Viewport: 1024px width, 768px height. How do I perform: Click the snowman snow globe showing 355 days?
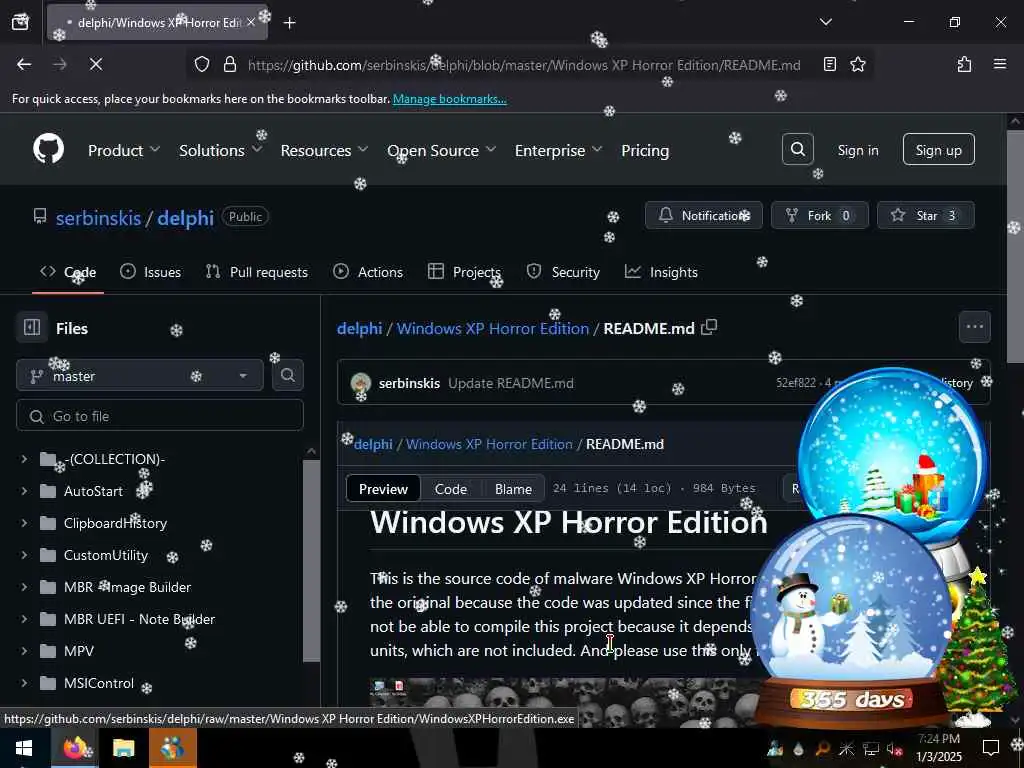tap(851, 620)
